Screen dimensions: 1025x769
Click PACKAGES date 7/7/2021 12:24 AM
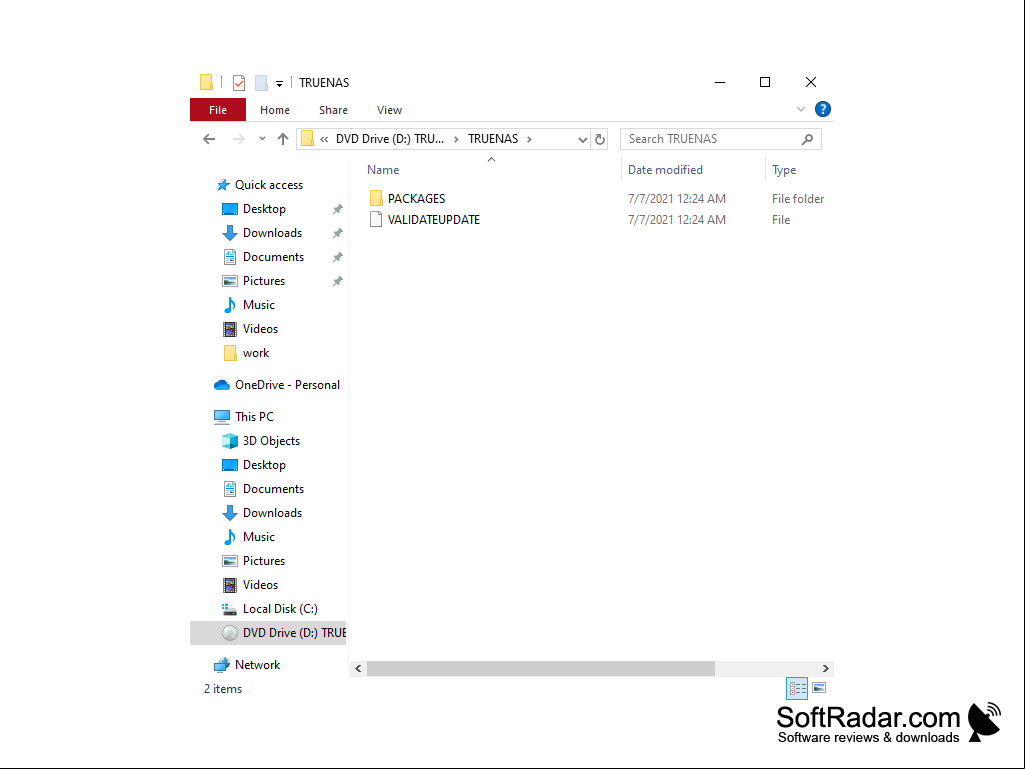coord(677,198)
